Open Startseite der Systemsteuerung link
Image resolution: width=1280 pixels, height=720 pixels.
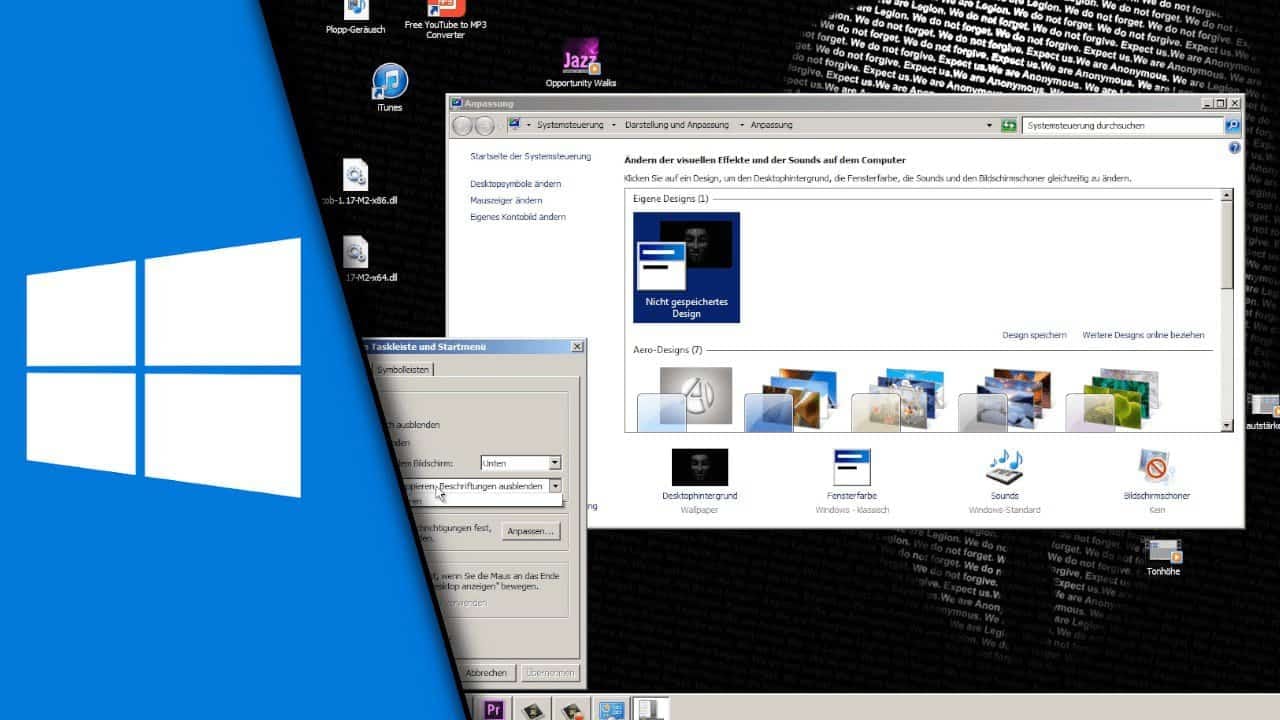pyautogui.click(x=530, y=157)
